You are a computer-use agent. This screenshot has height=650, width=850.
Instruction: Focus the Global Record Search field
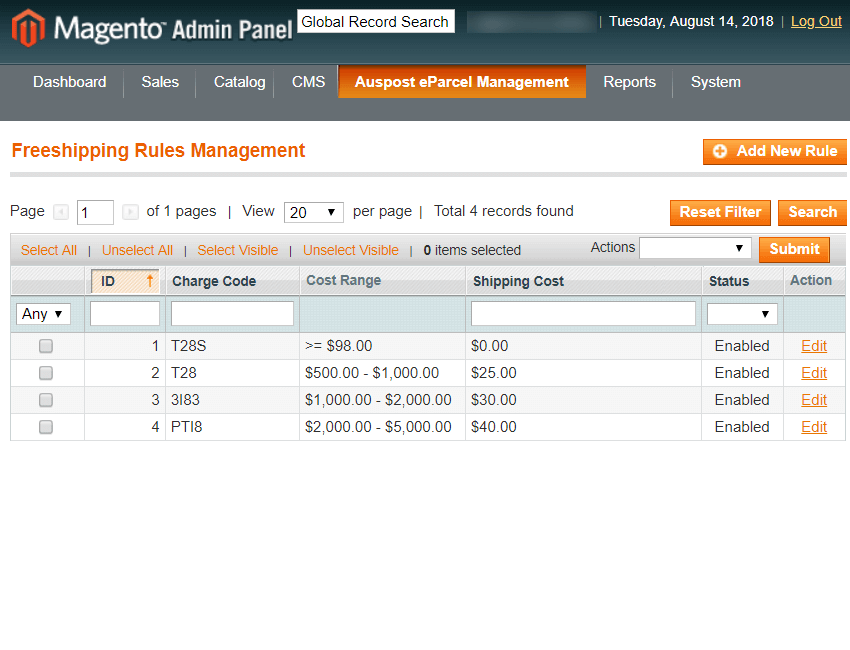coord(376,21)
